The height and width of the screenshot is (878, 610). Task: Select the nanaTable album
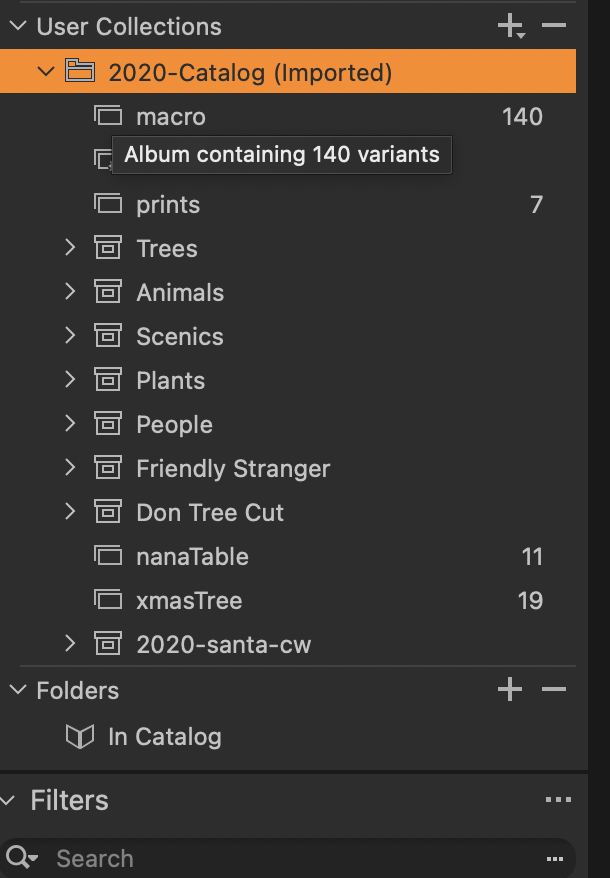[x=192, y=556]
